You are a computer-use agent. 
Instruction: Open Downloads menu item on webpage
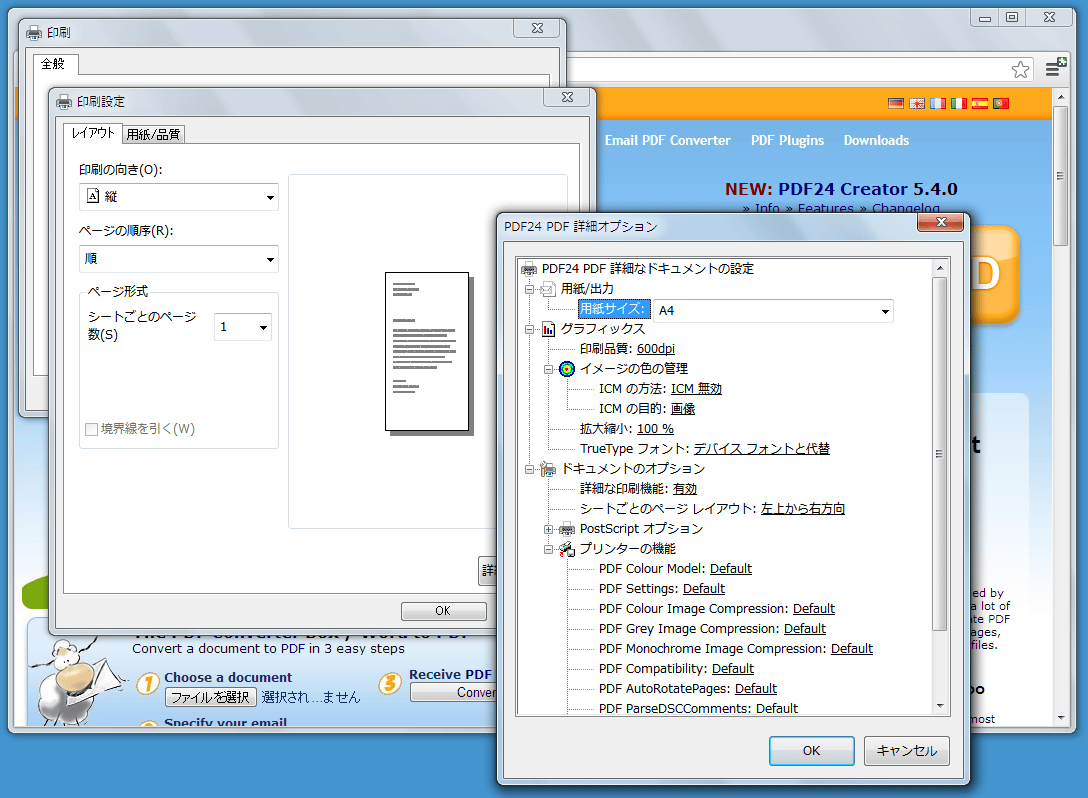pos(876,140)
